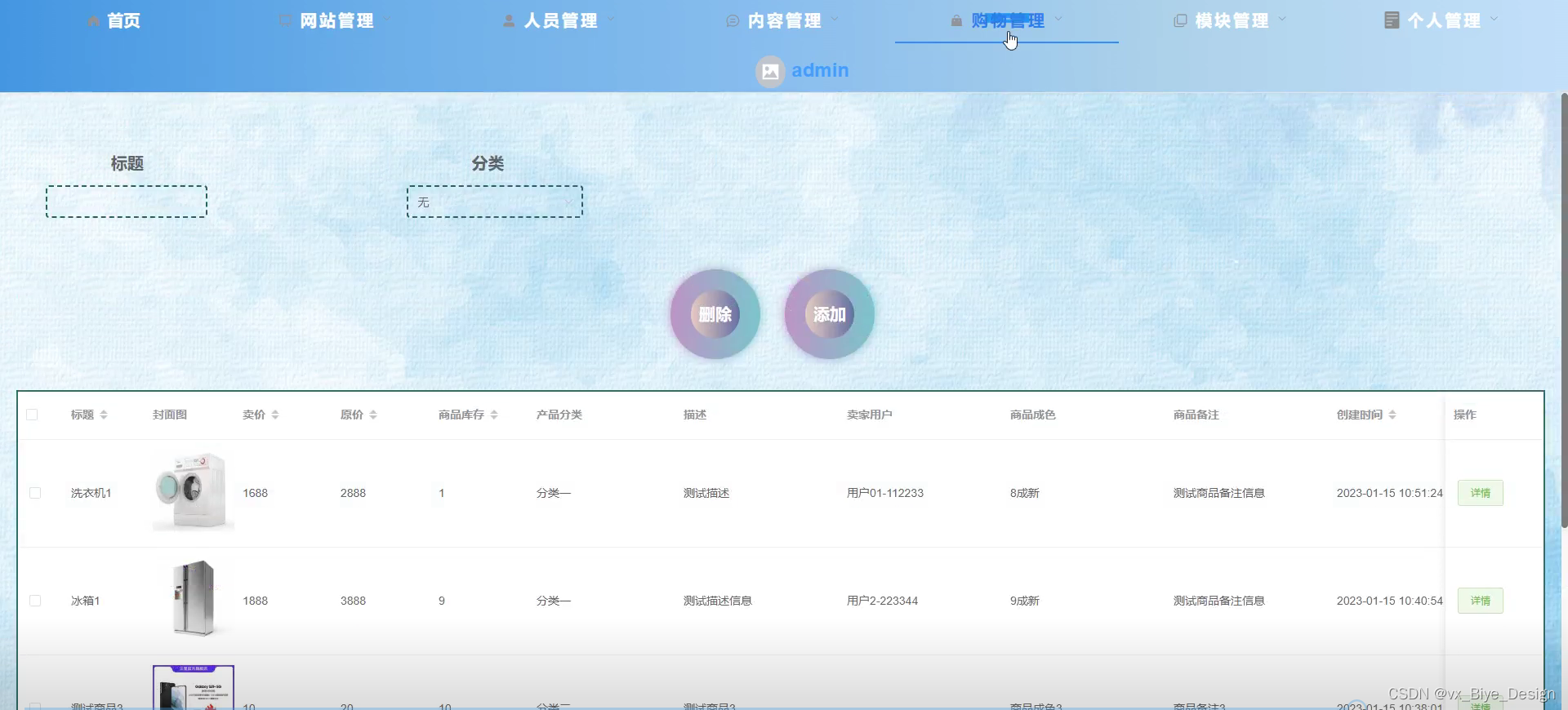Click the washing machine cover thumbnail
The width and height of the screenshot is (1568, 710).
[x=194, y=491]
